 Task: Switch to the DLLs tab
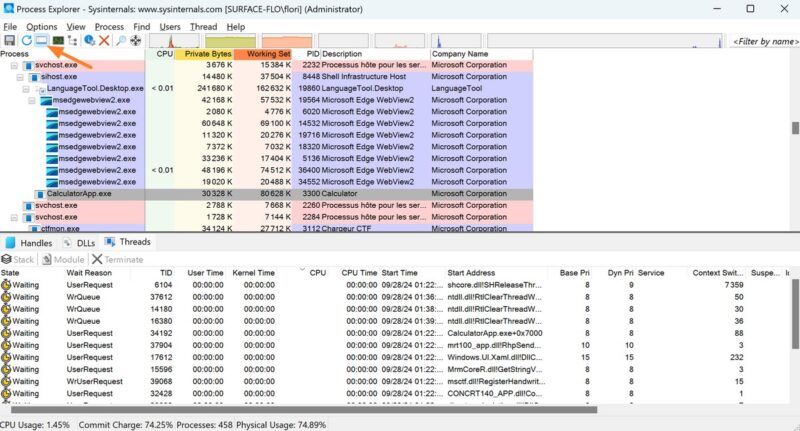click(x=79, y=242)
